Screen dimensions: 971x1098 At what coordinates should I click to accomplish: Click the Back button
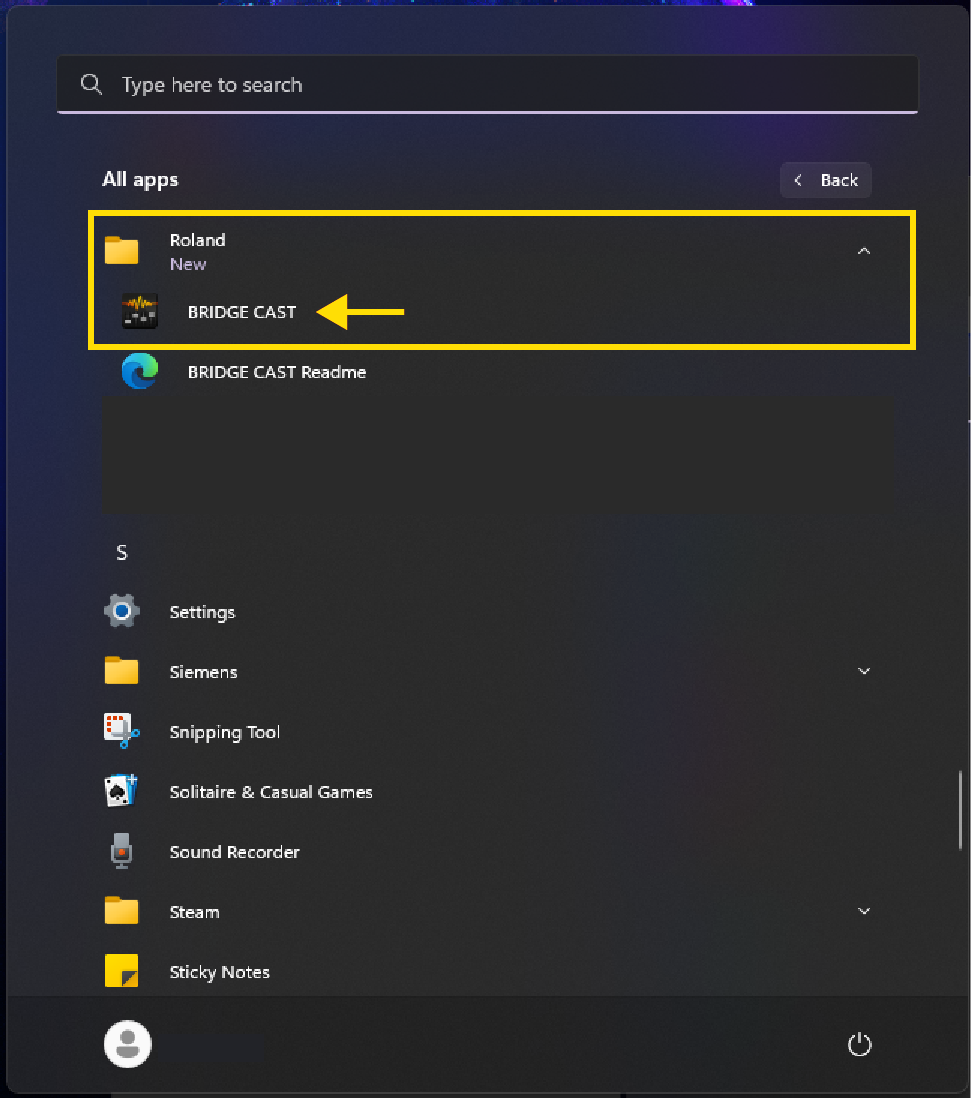825,180
